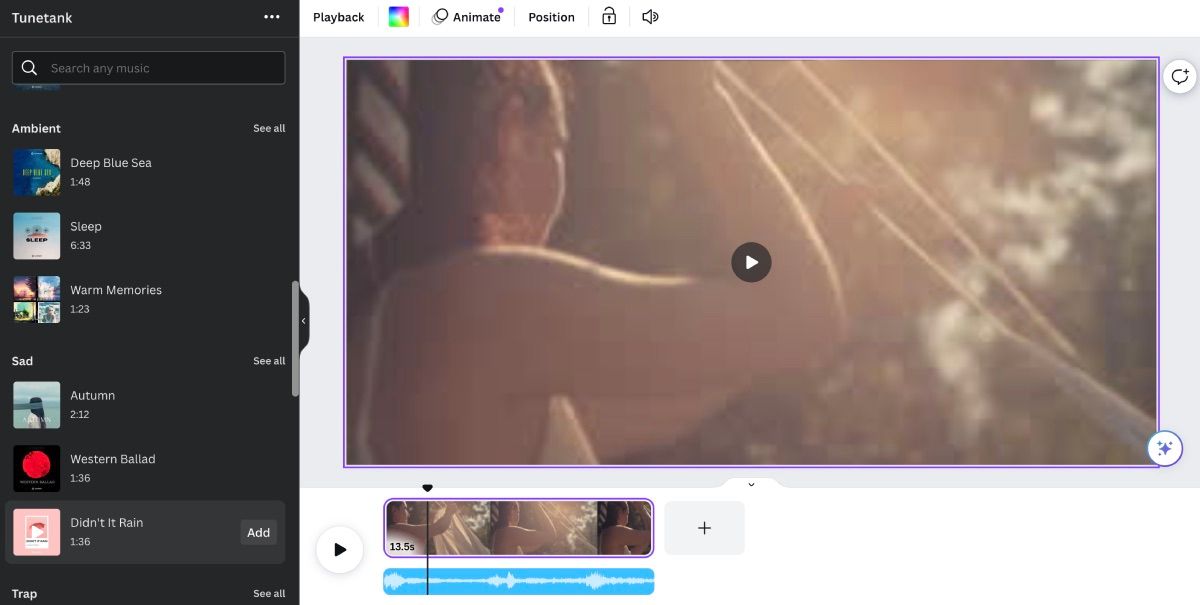
Task: Click the music search input field
Action: (150, 67)
